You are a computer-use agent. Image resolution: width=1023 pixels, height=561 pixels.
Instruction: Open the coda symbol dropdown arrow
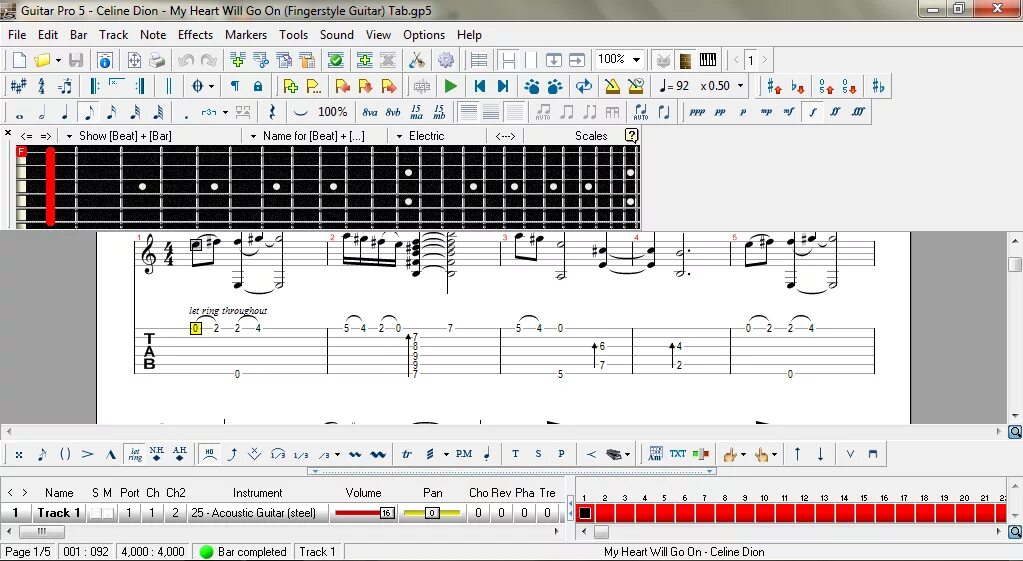tap(211, 86)
